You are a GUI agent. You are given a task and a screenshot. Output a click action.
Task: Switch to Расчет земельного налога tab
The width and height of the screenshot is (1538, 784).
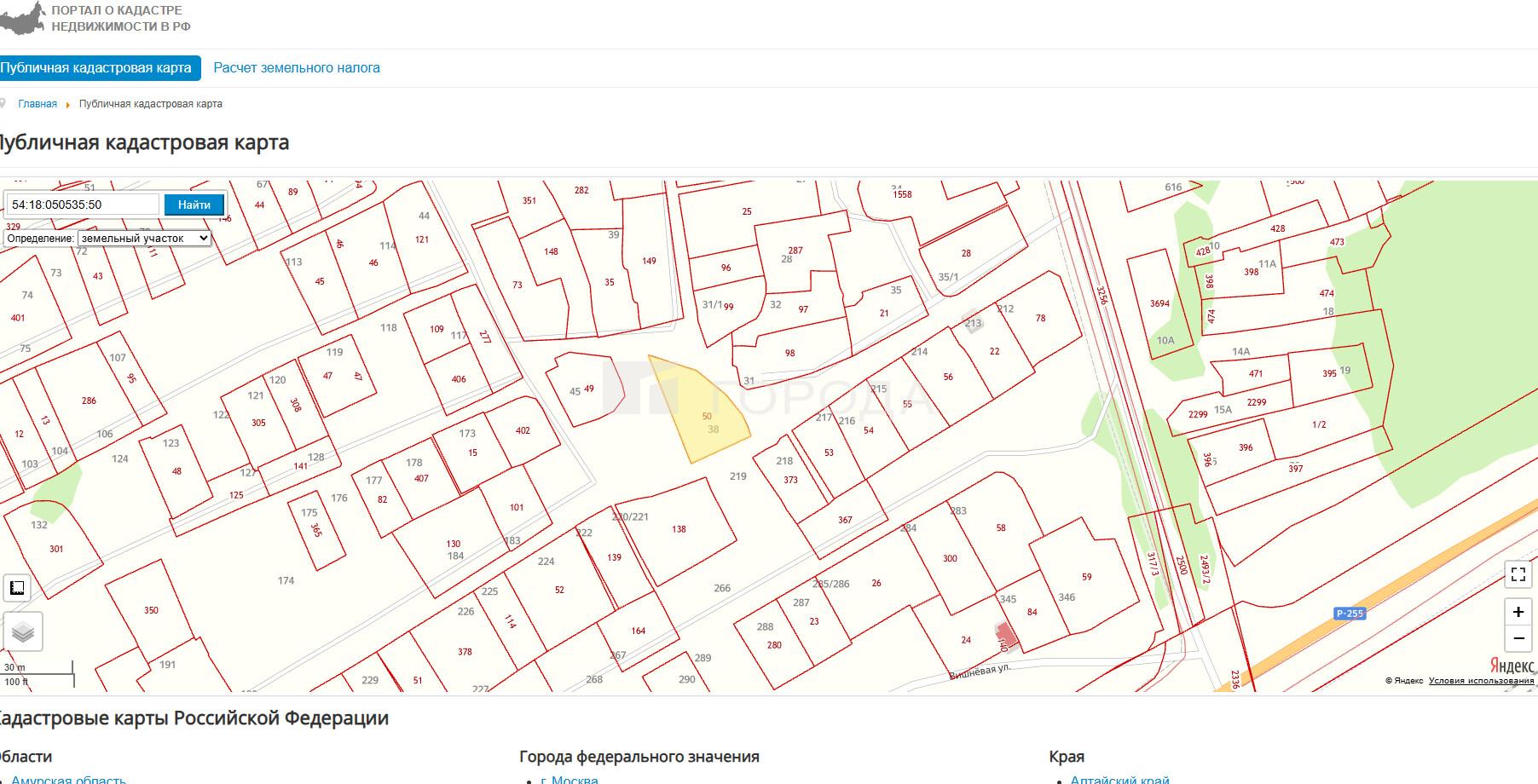297,68
